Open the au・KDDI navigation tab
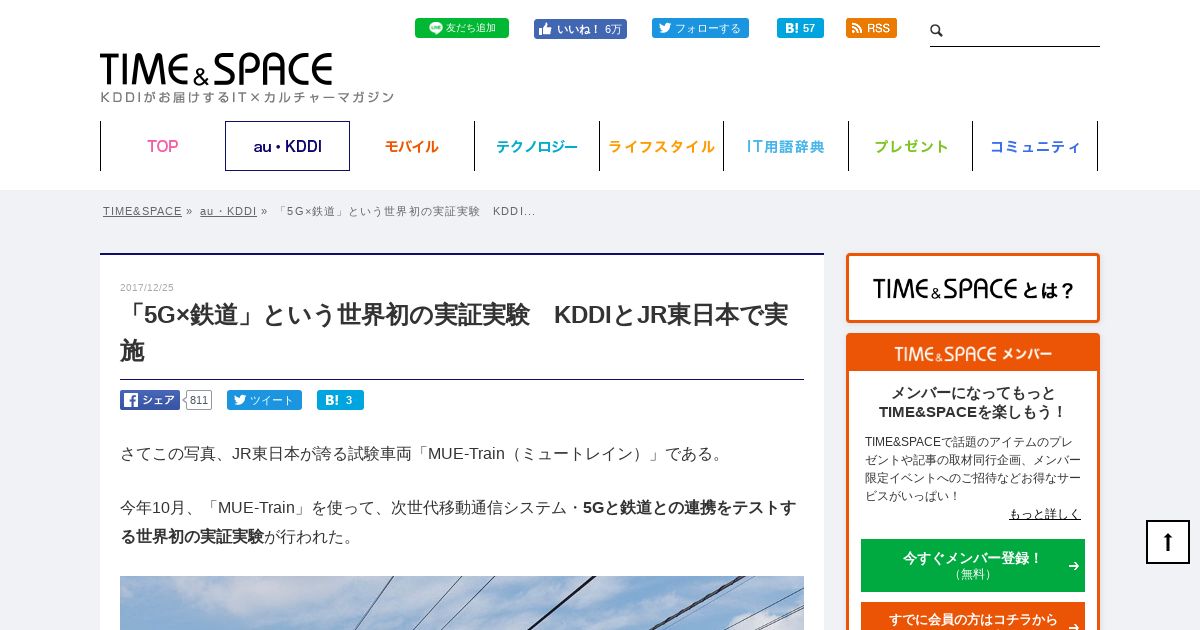The image size is (1200, 630). (287, 146)
